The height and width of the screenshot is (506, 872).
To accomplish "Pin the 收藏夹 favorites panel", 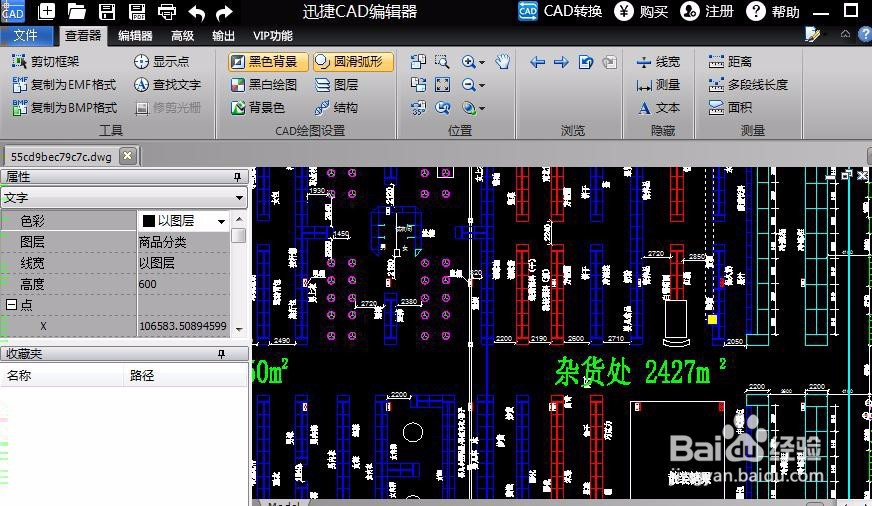I will (221, 354).
